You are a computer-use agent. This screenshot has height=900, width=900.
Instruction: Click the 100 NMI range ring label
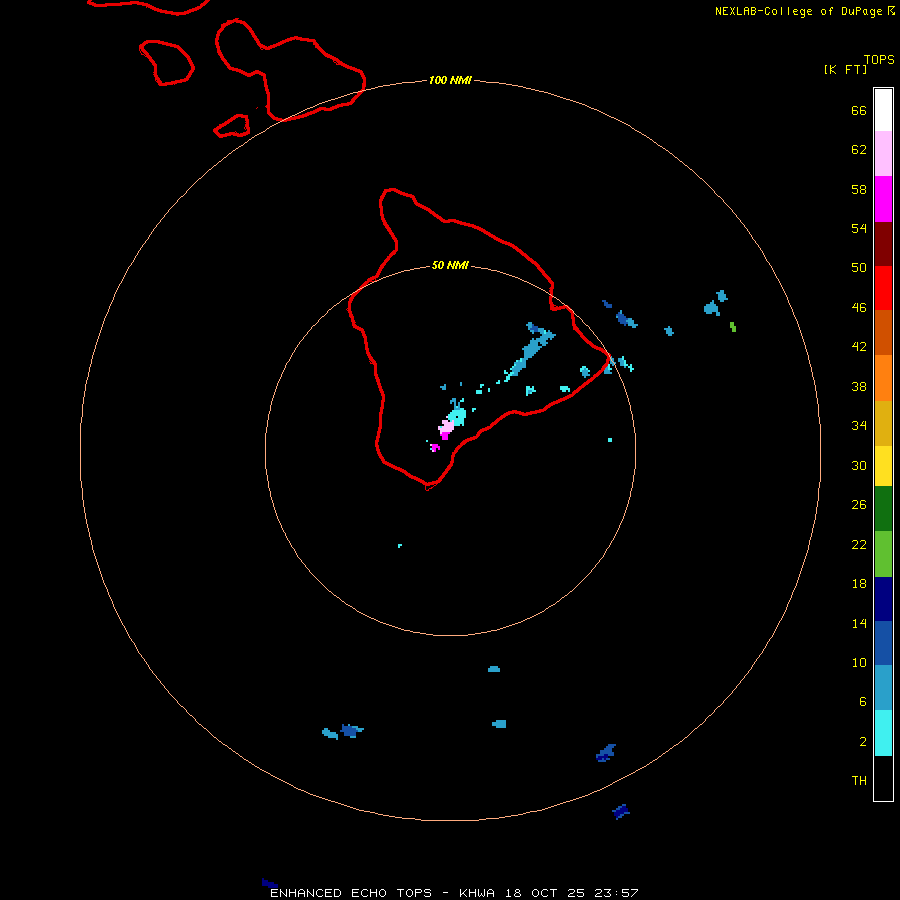[x=450, y=80]
